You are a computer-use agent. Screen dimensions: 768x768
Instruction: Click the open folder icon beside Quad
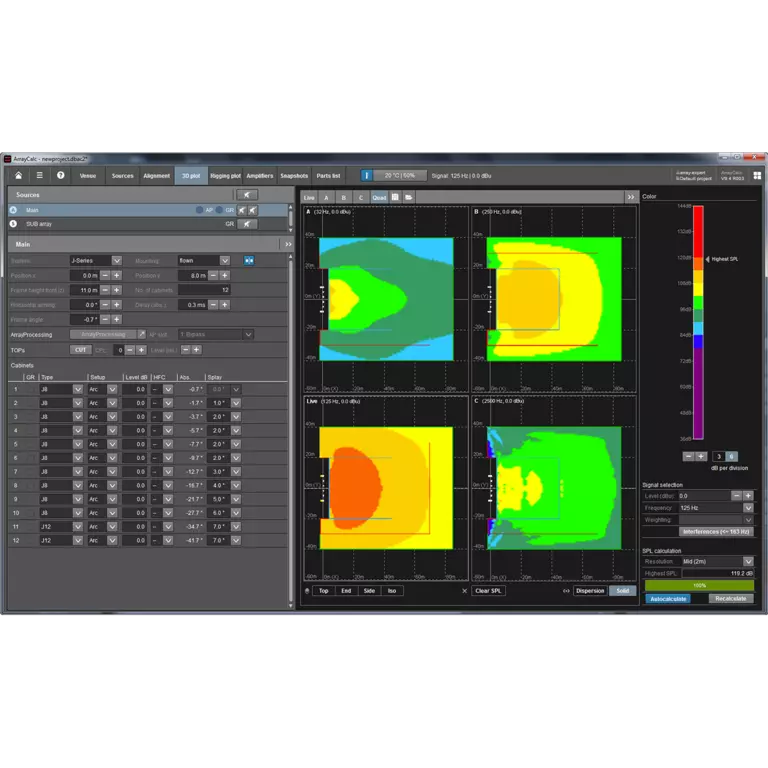(408, 197)
